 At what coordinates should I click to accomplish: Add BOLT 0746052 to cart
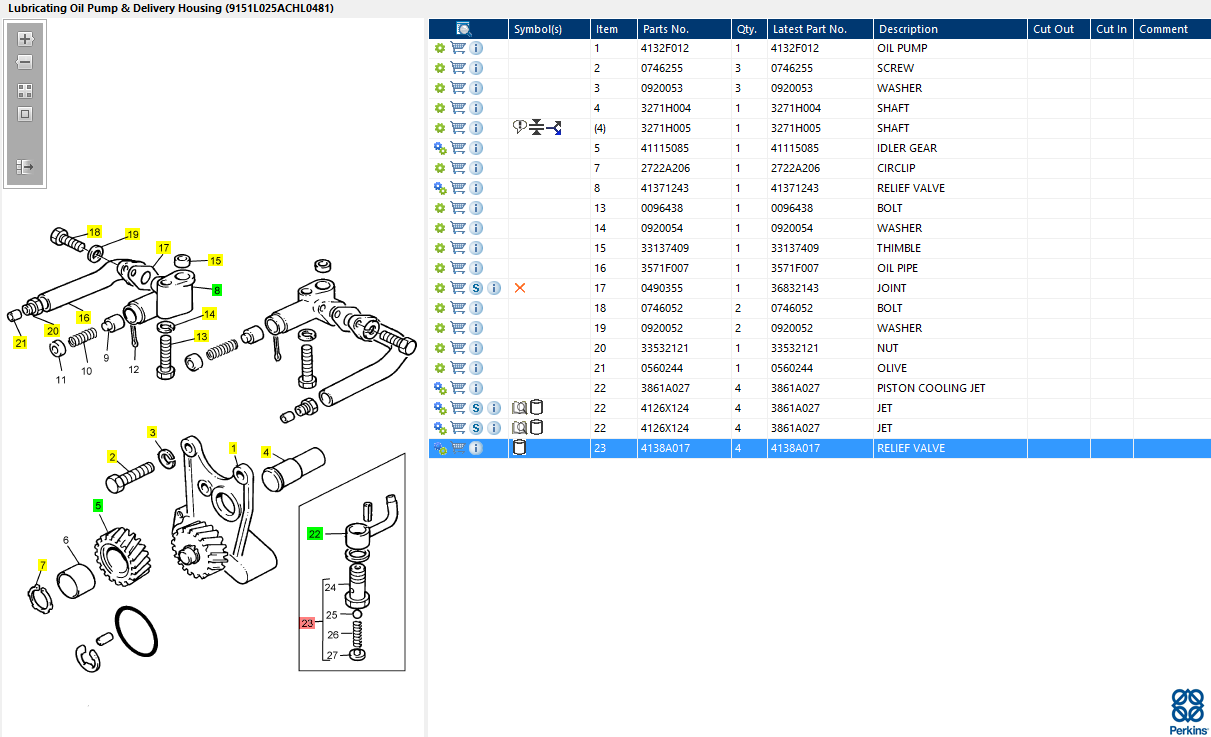pyautogui.click(x=458, y=308)
